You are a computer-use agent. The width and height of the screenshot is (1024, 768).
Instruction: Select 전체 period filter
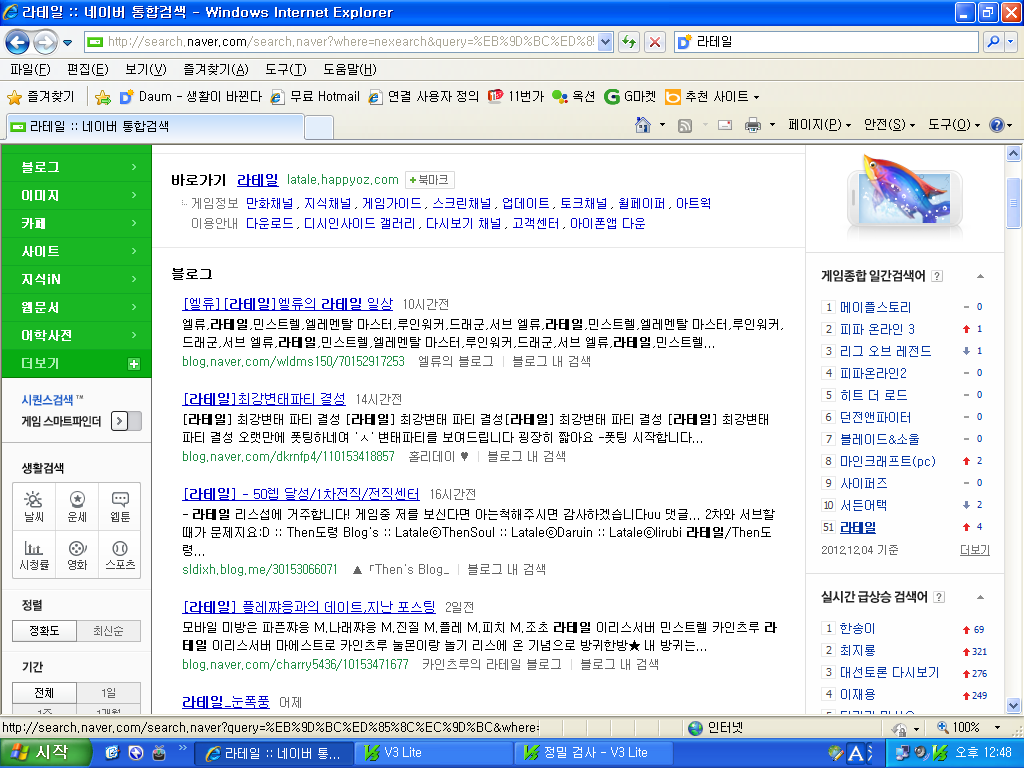[x=44, y=693]
